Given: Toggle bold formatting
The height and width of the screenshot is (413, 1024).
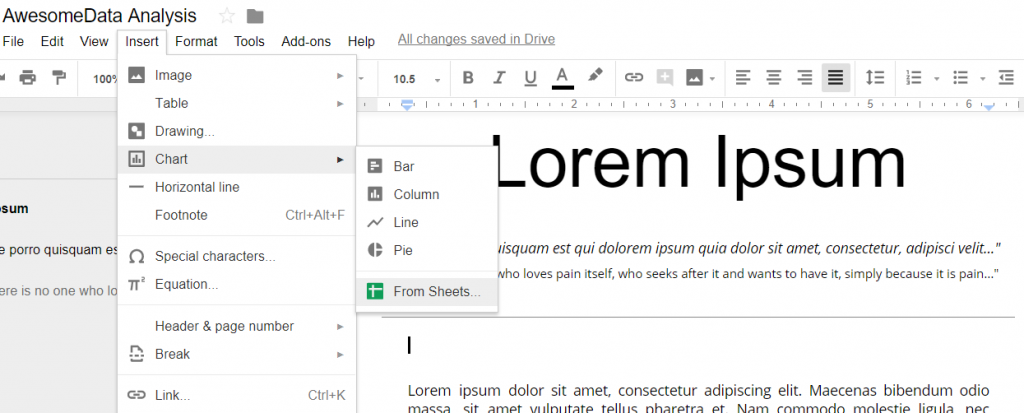Looking at the screenshot, I should coord(468,78).
